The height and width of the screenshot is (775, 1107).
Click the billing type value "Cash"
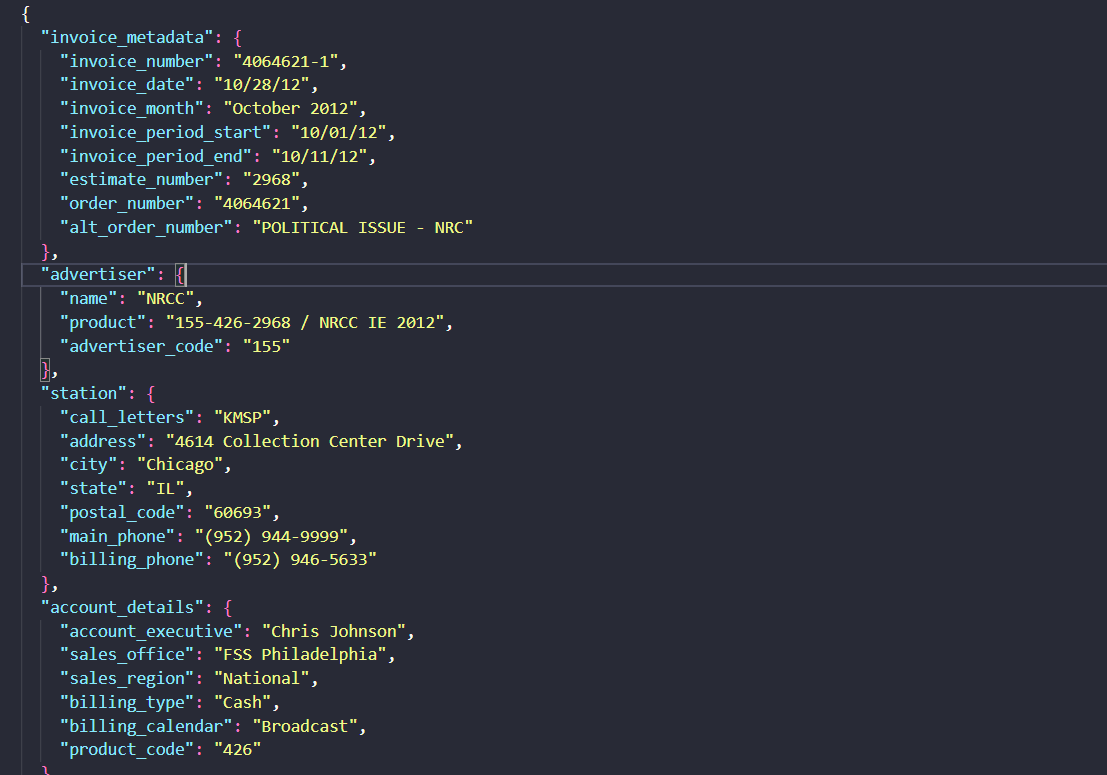[x=243, y=703]
